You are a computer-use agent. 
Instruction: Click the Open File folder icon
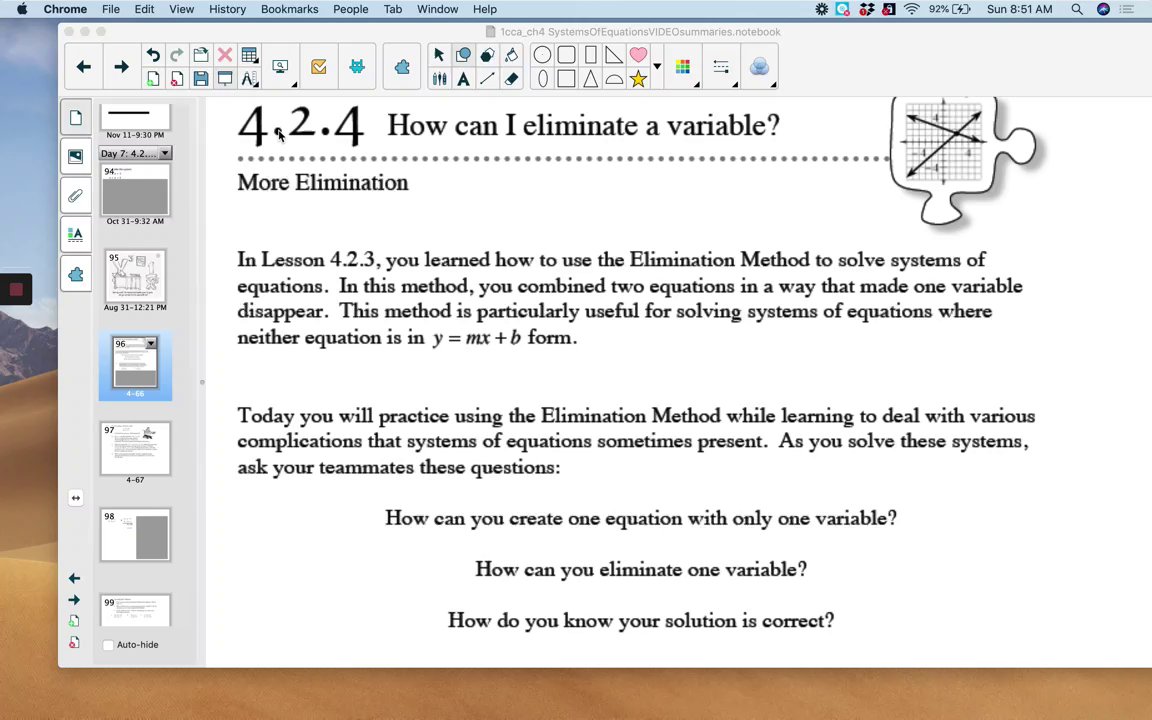201,55
